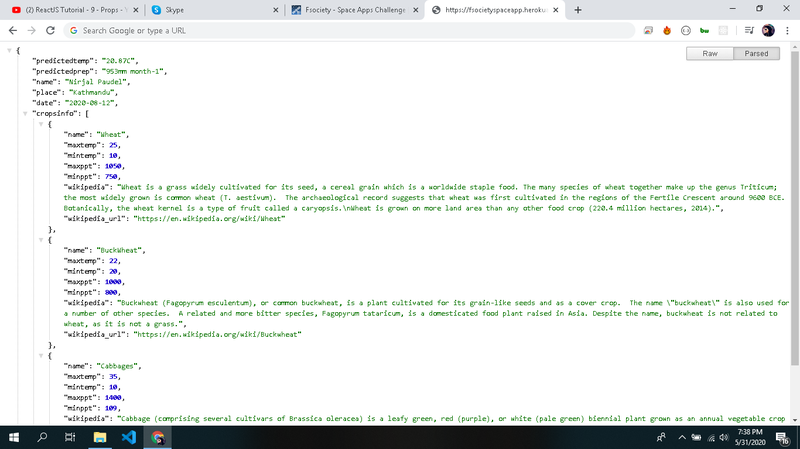Open the battery status icon
This screenshot has height=449, width=800.
click(696, 437)
